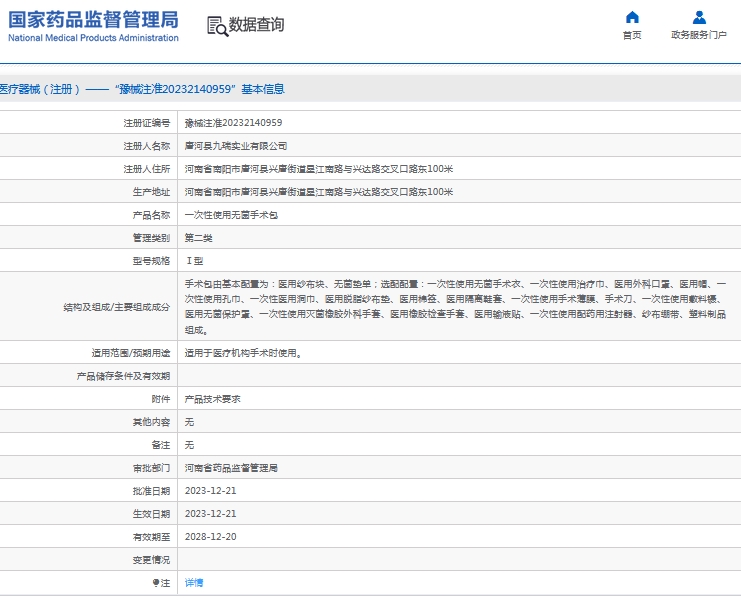Click the 适用范围/预期用途 label
The width and height of the screenshot is (741, 604).
[x=131, y=353]
